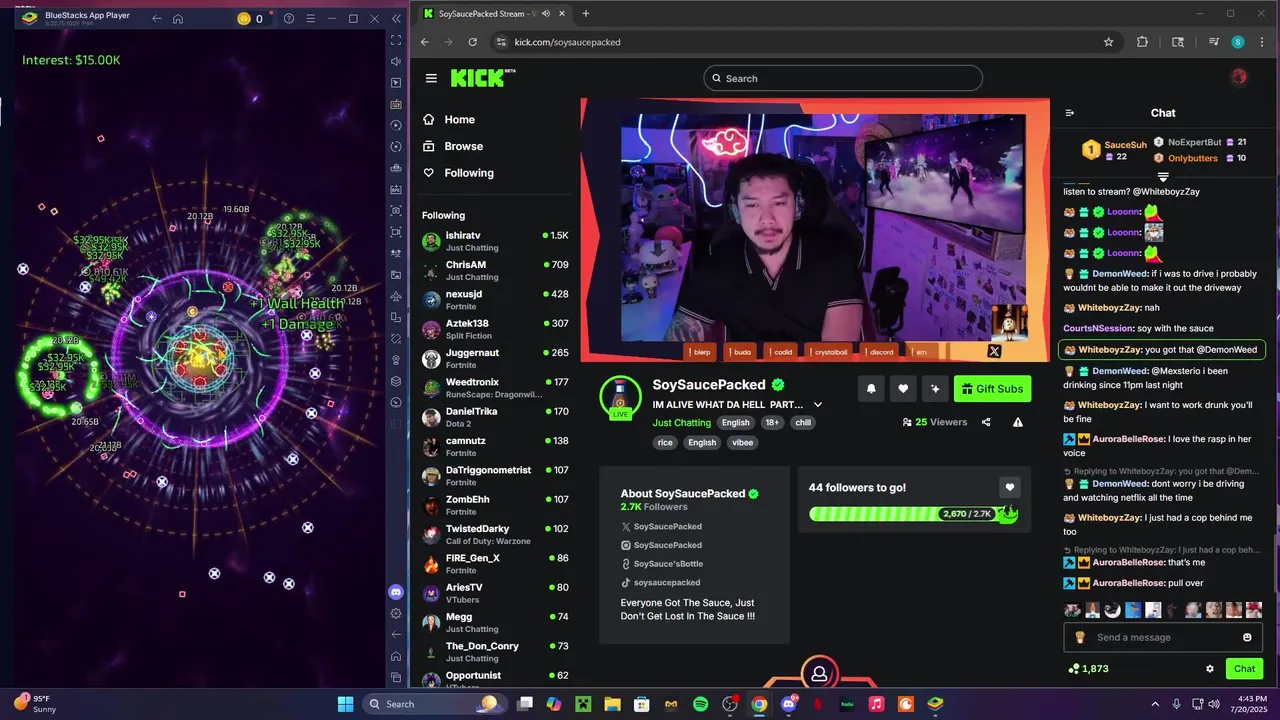Screen dimensions: 1280x720
Task: Click the 'vibee' tag
Action: coord(742,442)
